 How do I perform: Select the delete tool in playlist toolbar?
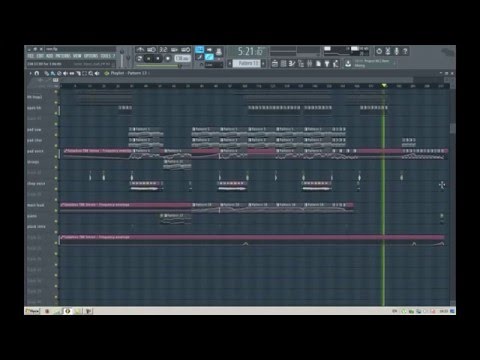pyautogui.click(x=59, y=73)
